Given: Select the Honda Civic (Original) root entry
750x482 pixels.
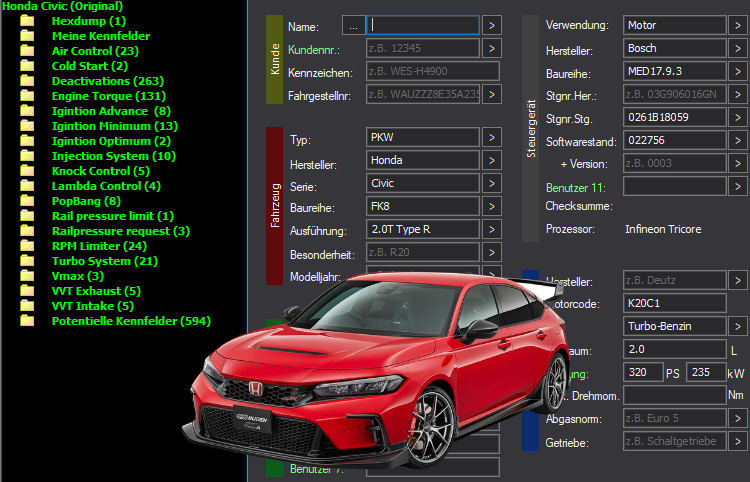Looking at the screenshot, I should (x=63, y=6).
